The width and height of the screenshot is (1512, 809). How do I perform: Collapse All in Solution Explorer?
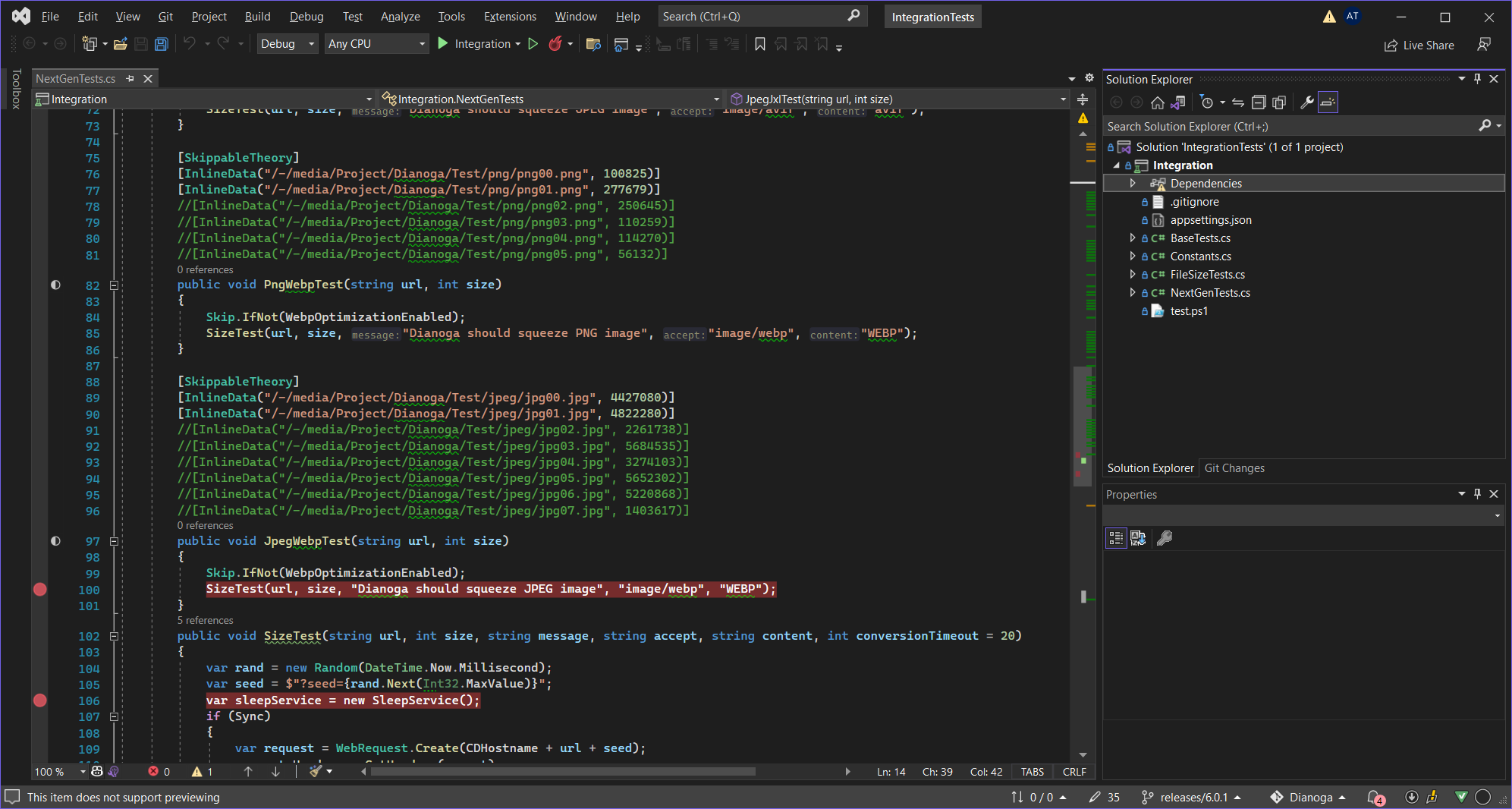coord(1258,102)
